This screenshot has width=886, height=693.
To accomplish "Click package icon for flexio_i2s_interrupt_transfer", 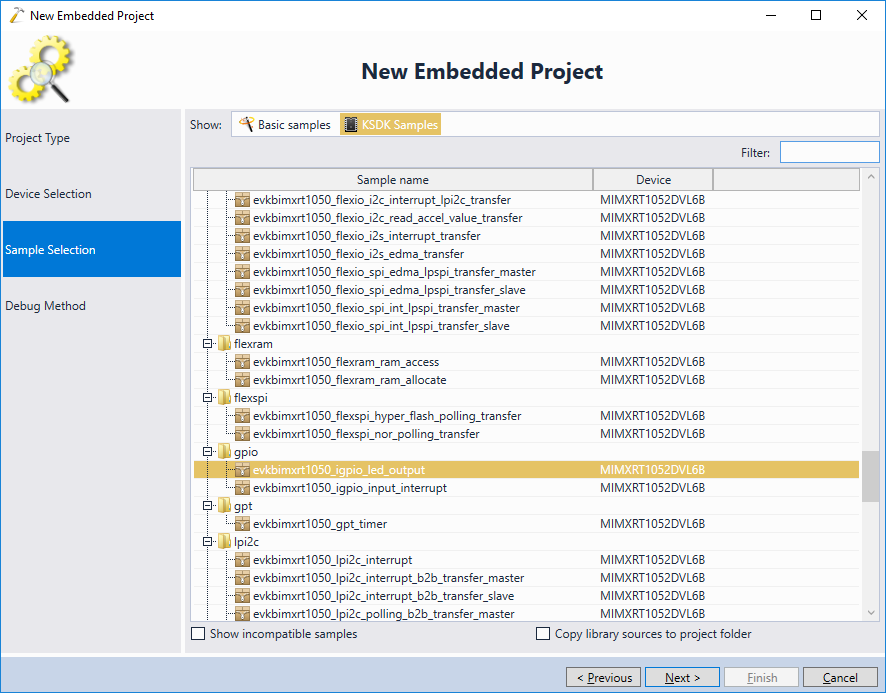I will point(242,236).
